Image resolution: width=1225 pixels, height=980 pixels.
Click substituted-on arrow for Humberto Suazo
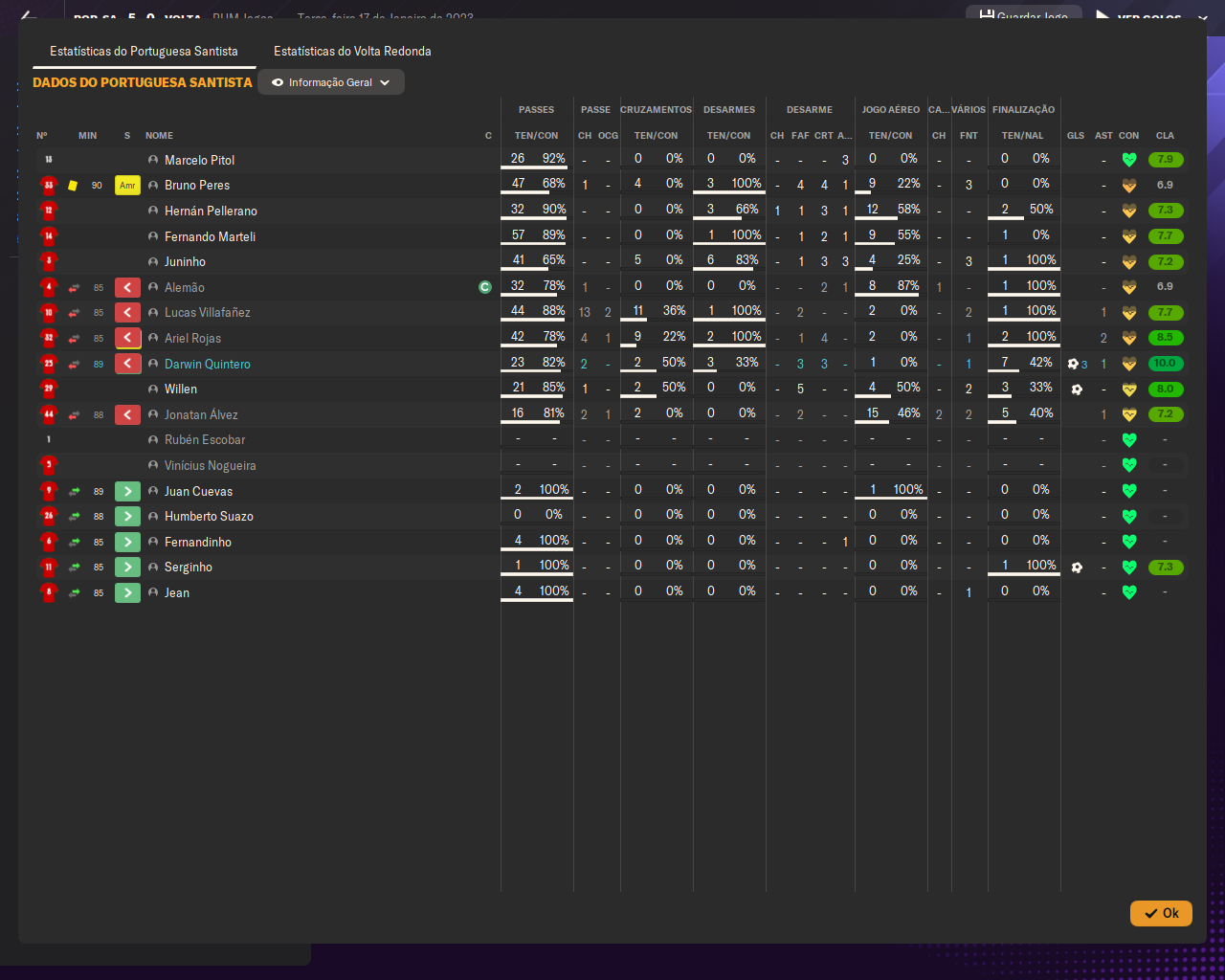tap(127, 516)
